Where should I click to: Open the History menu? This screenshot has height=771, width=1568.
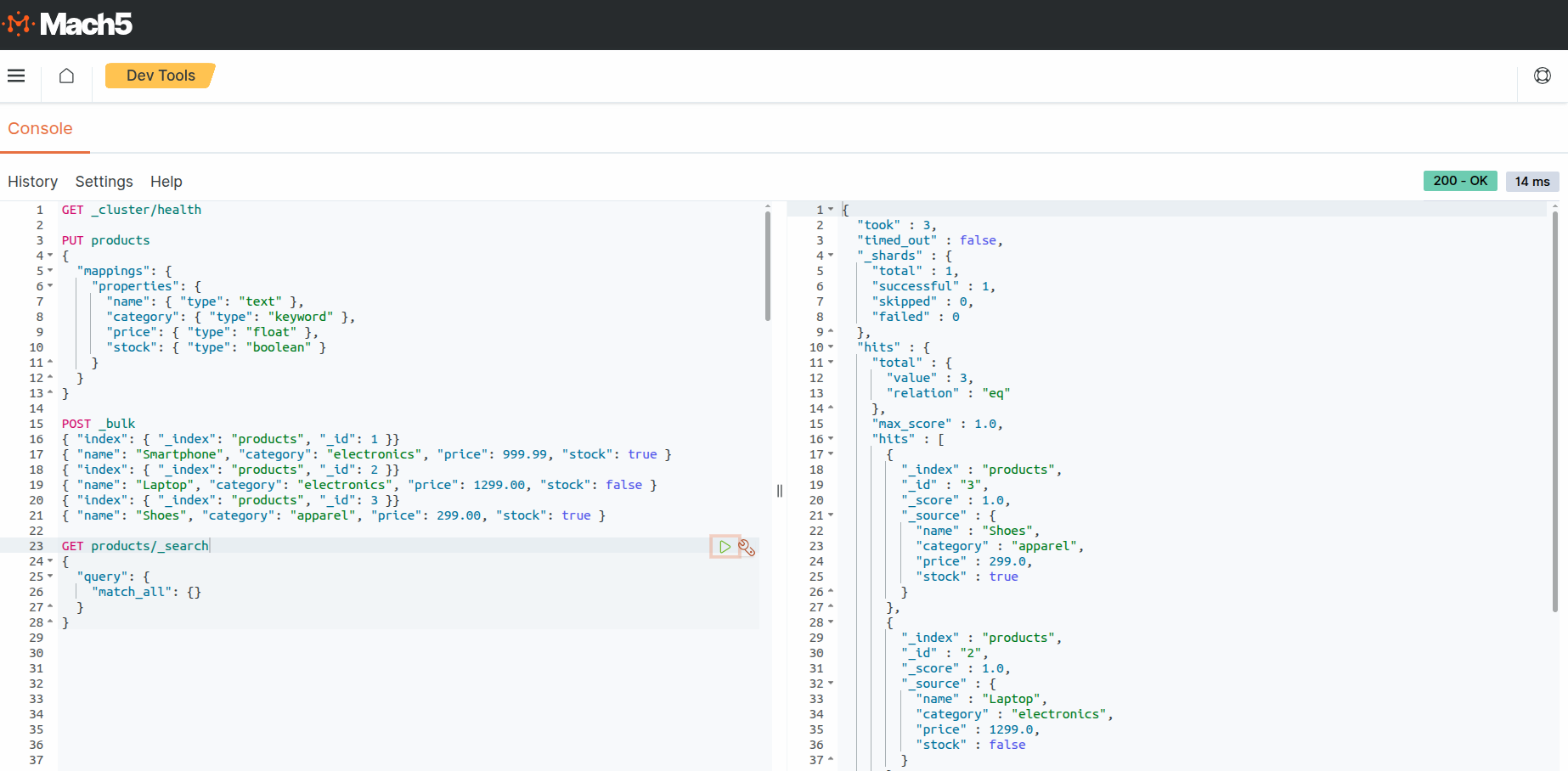(33, 182)
